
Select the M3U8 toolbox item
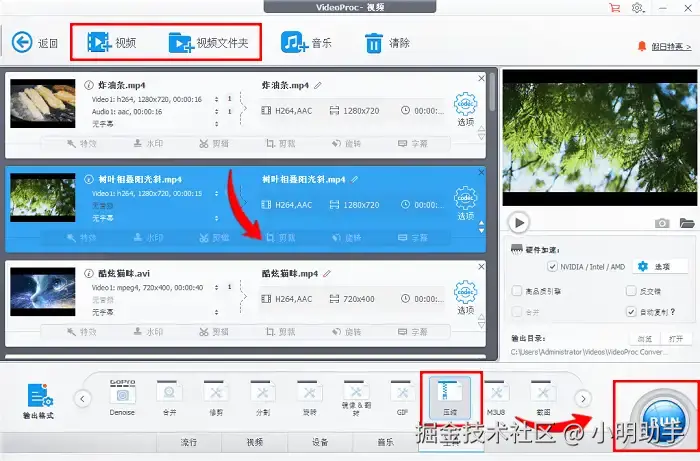[x=496, y=398]
